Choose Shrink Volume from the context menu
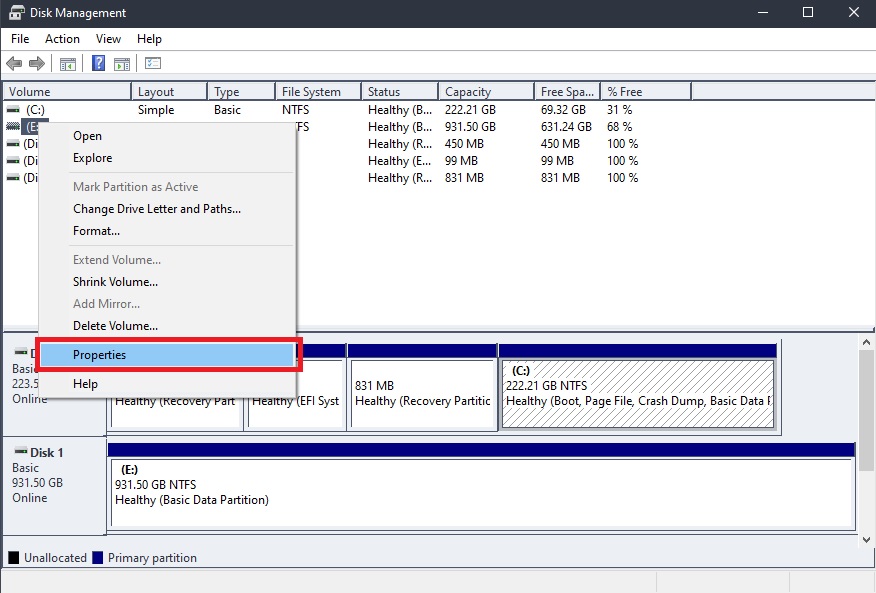876x593 pixels. tap(115, 282)
